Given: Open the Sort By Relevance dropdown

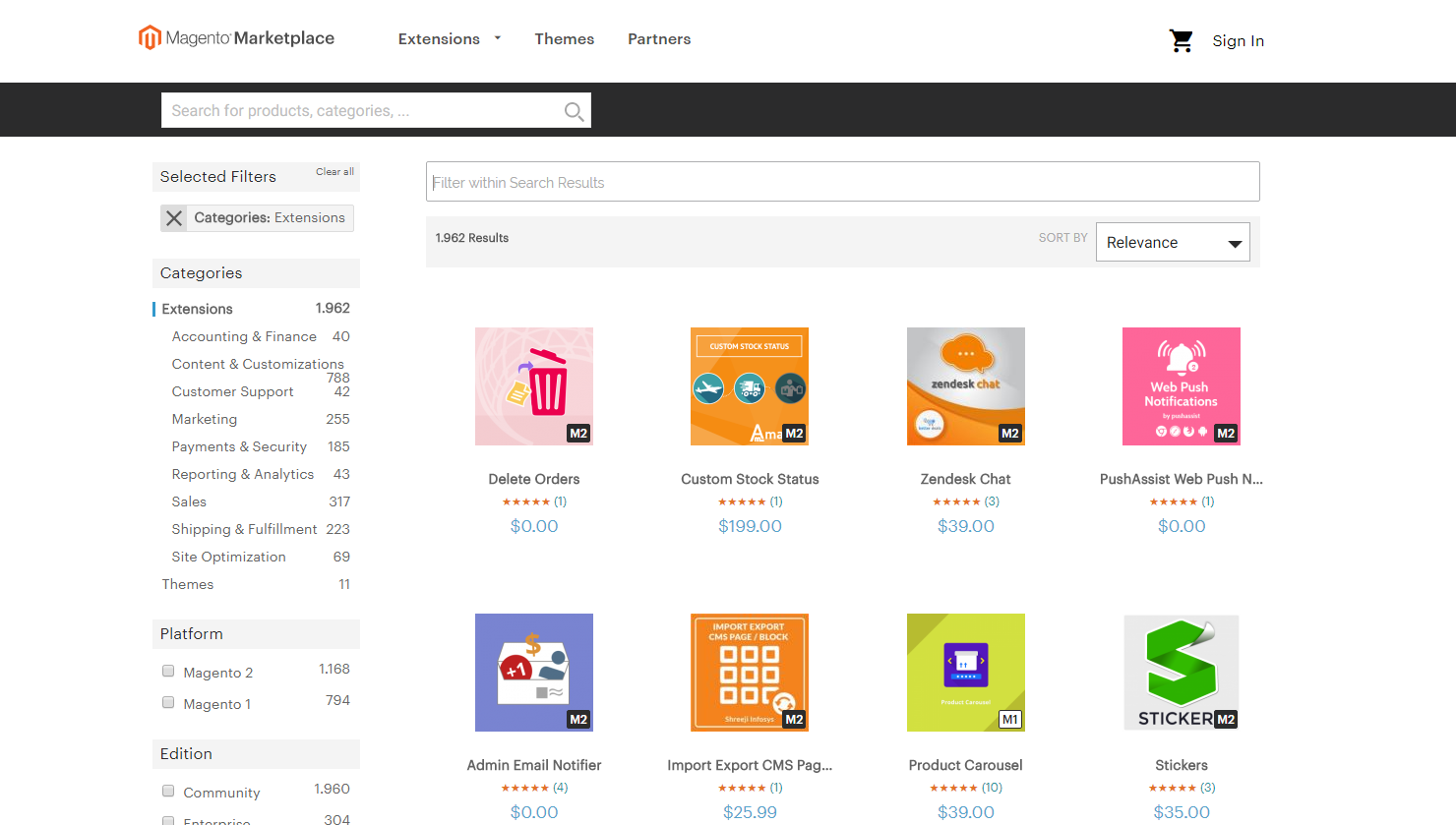Looking at the screenshot, I should click(x=1173, y=241).
